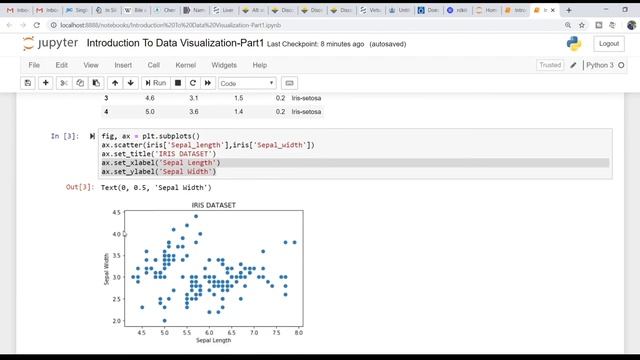
Task: Open the Kernel menu
Action: pos(186,65)
